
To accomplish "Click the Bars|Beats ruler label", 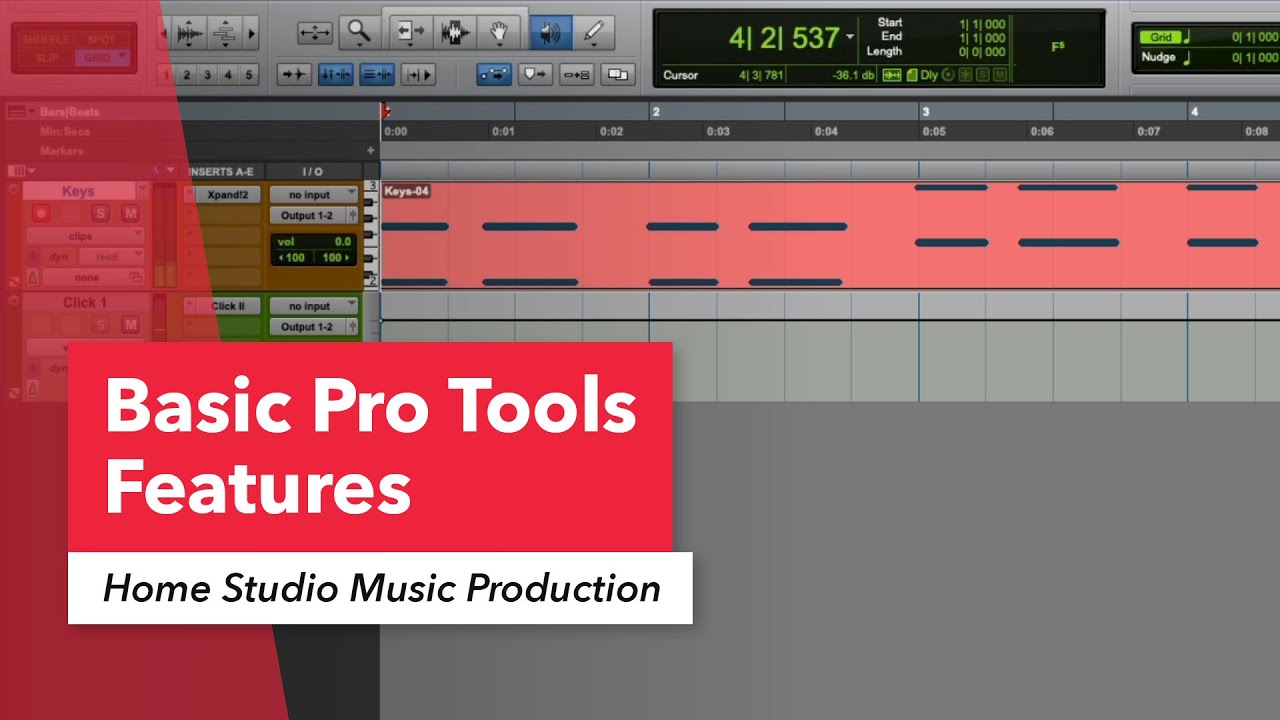I will pos(69,112).
